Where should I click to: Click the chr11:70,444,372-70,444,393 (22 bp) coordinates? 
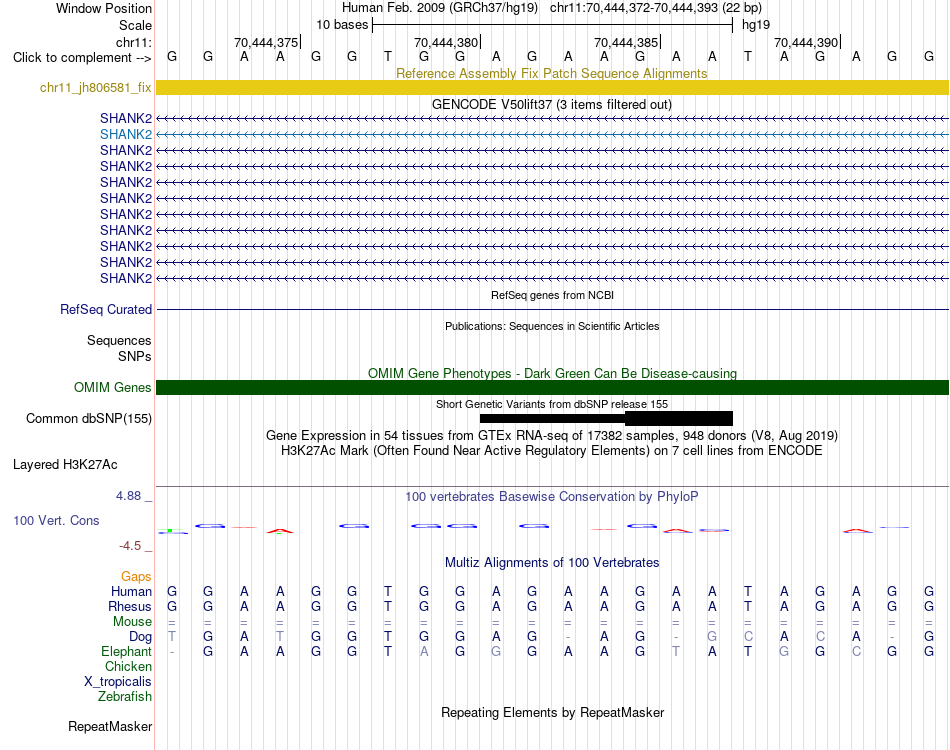656,8
